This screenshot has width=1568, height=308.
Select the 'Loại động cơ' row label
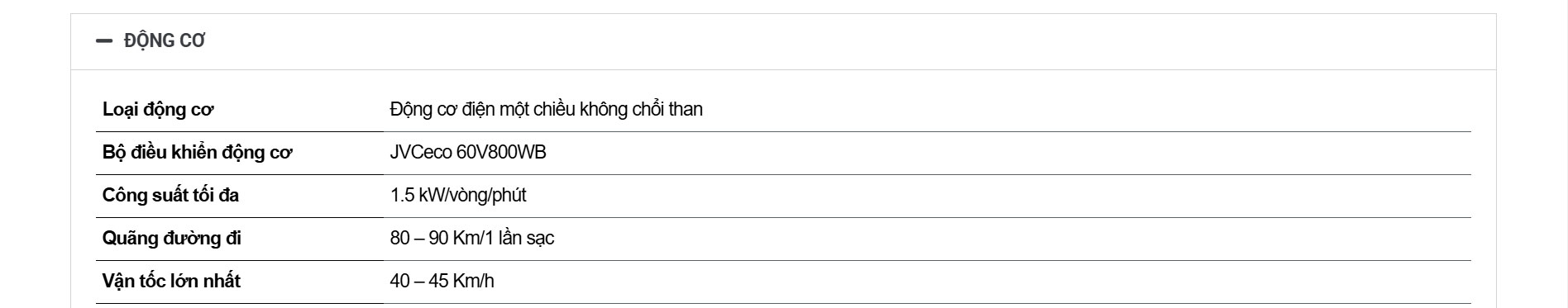158,110
